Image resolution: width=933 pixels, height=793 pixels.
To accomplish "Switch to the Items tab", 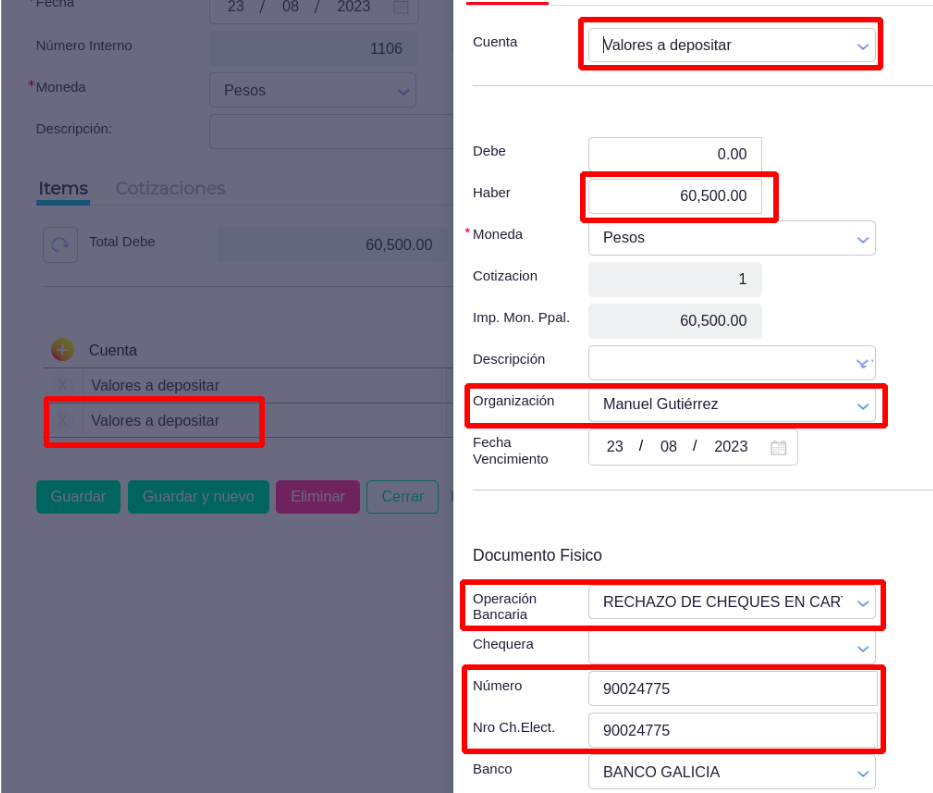I will [x=63, y=189].
